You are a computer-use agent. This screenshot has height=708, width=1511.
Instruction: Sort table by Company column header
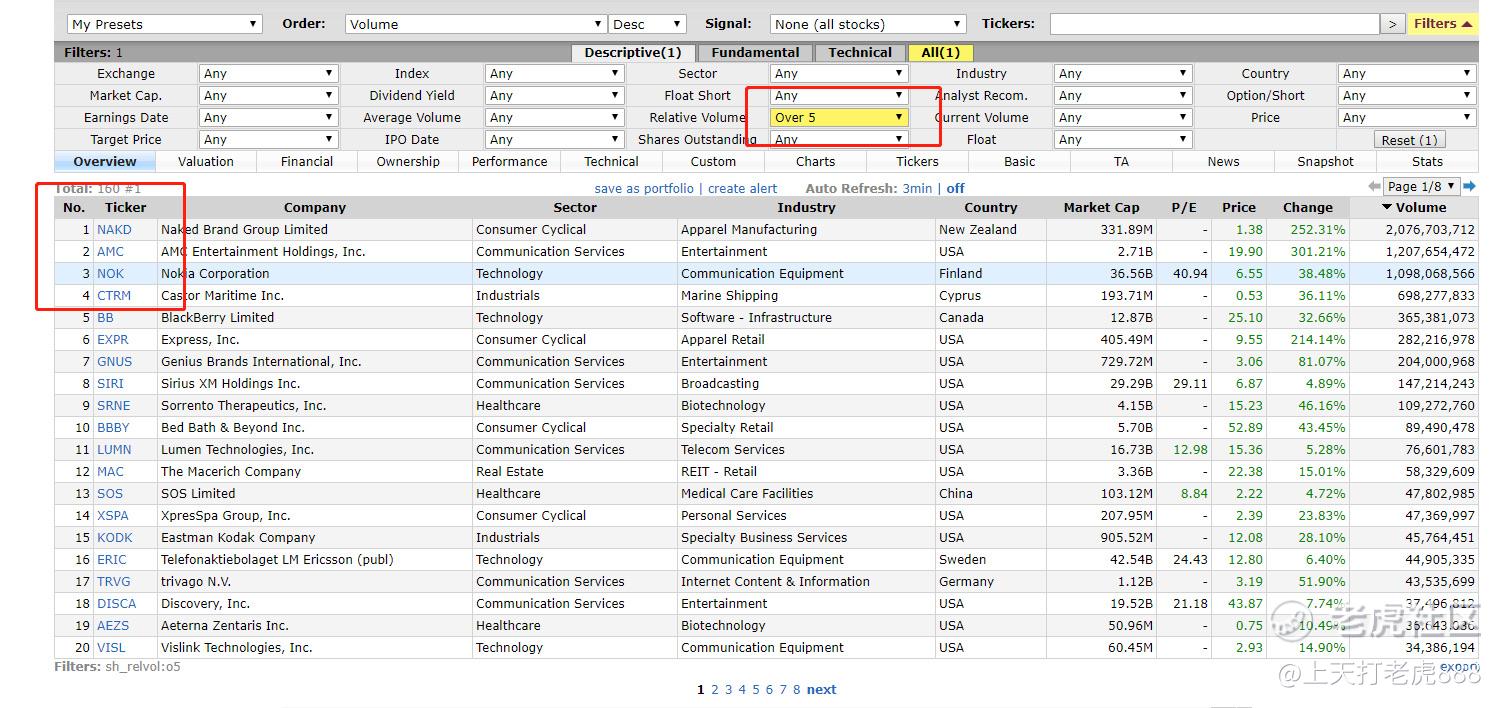(315, 207)
